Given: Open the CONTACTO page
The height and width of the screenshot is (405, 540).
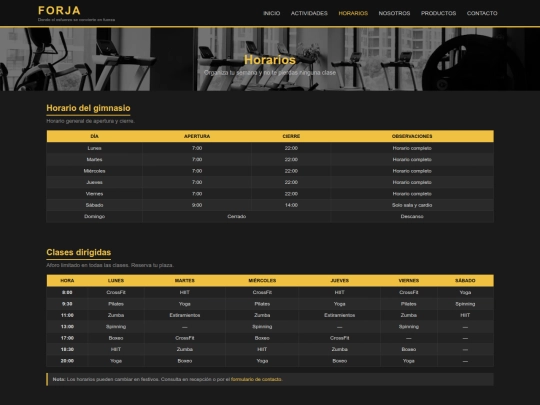Looking at the screenshot, I should pos(482,13).
